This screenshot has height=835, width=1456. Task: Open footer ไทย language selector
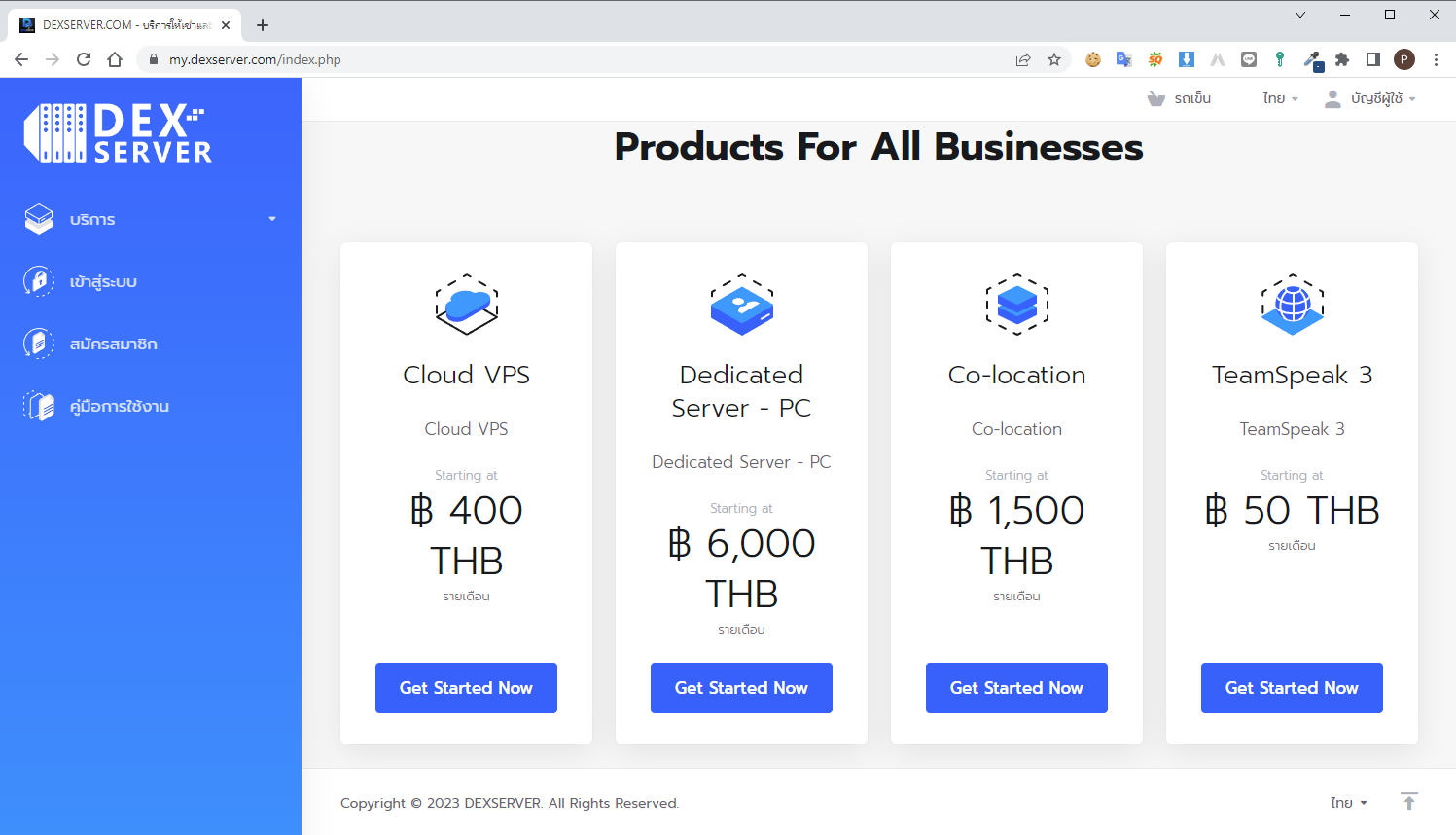coord(1348,803)
